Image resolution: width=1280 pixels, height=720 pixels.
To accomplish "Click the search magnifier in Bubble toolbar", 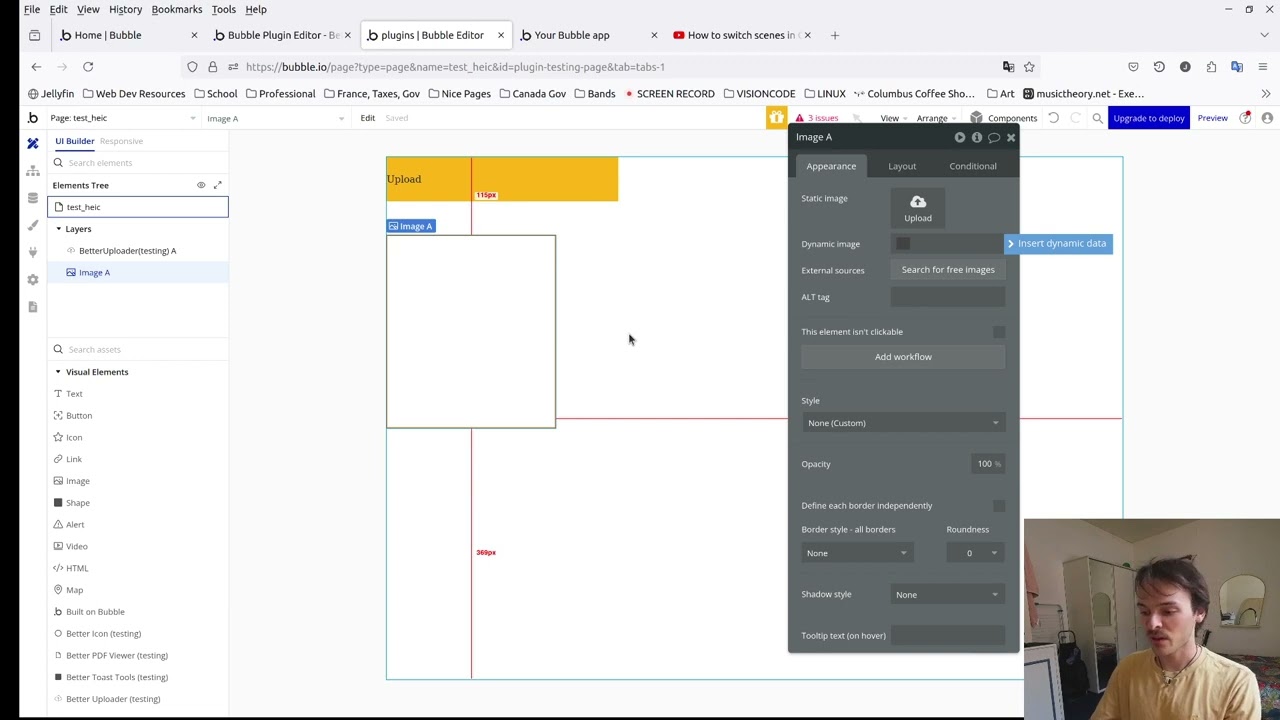I will 1097,118.
